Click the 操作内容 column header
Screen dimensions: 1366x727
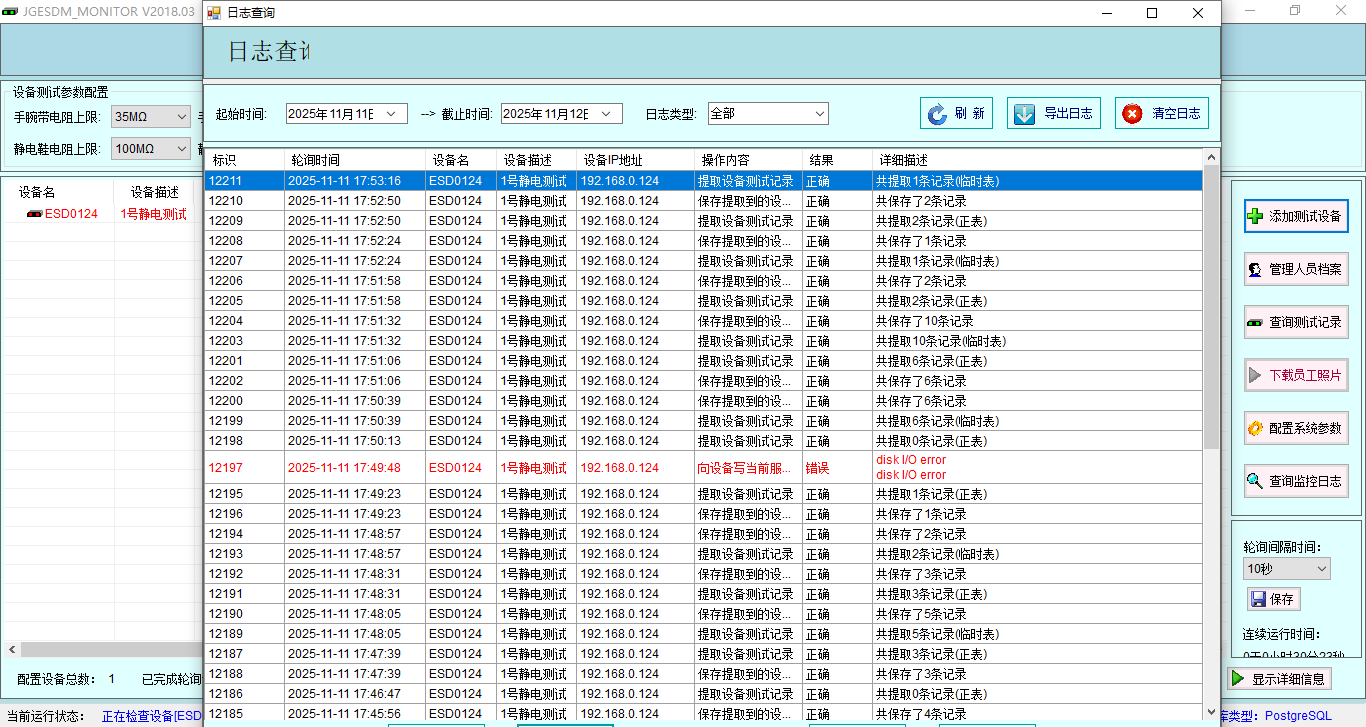748,160
